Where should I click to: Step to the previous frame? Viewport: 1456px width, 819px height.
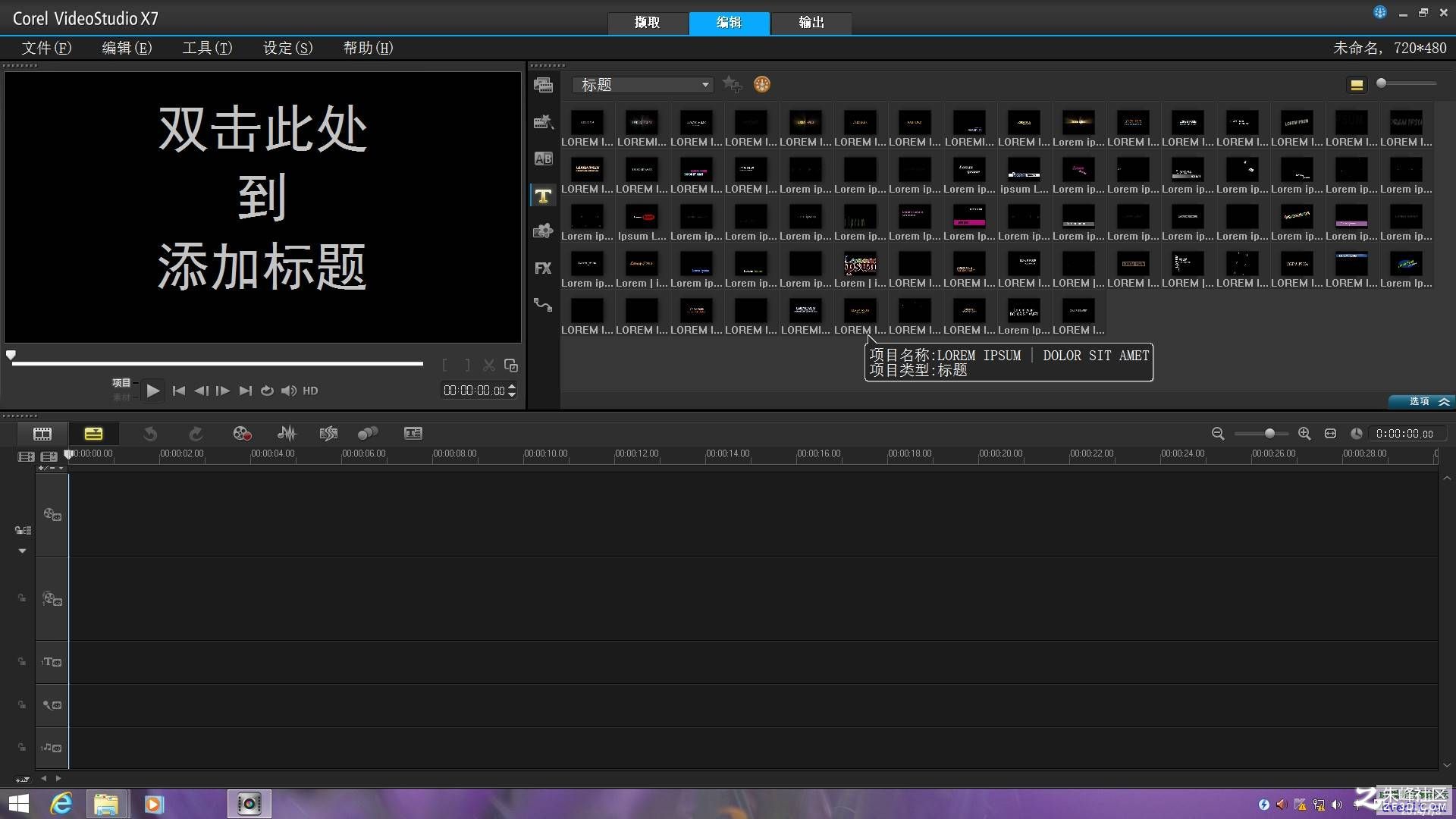coord(201,391)
